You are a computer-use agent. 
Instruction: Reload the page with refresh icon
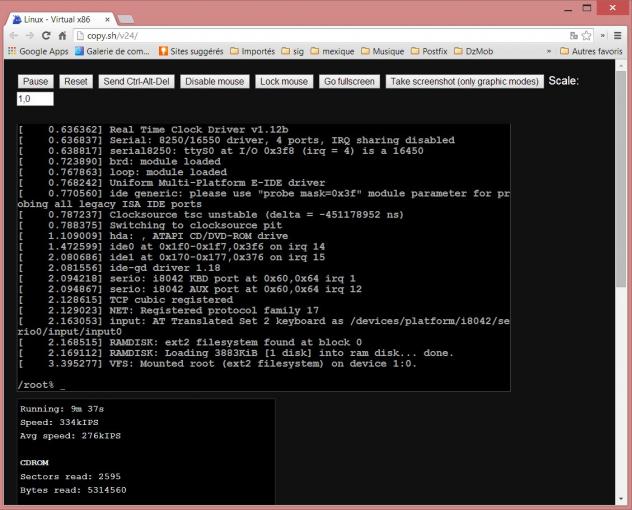[x=48, y=35]
